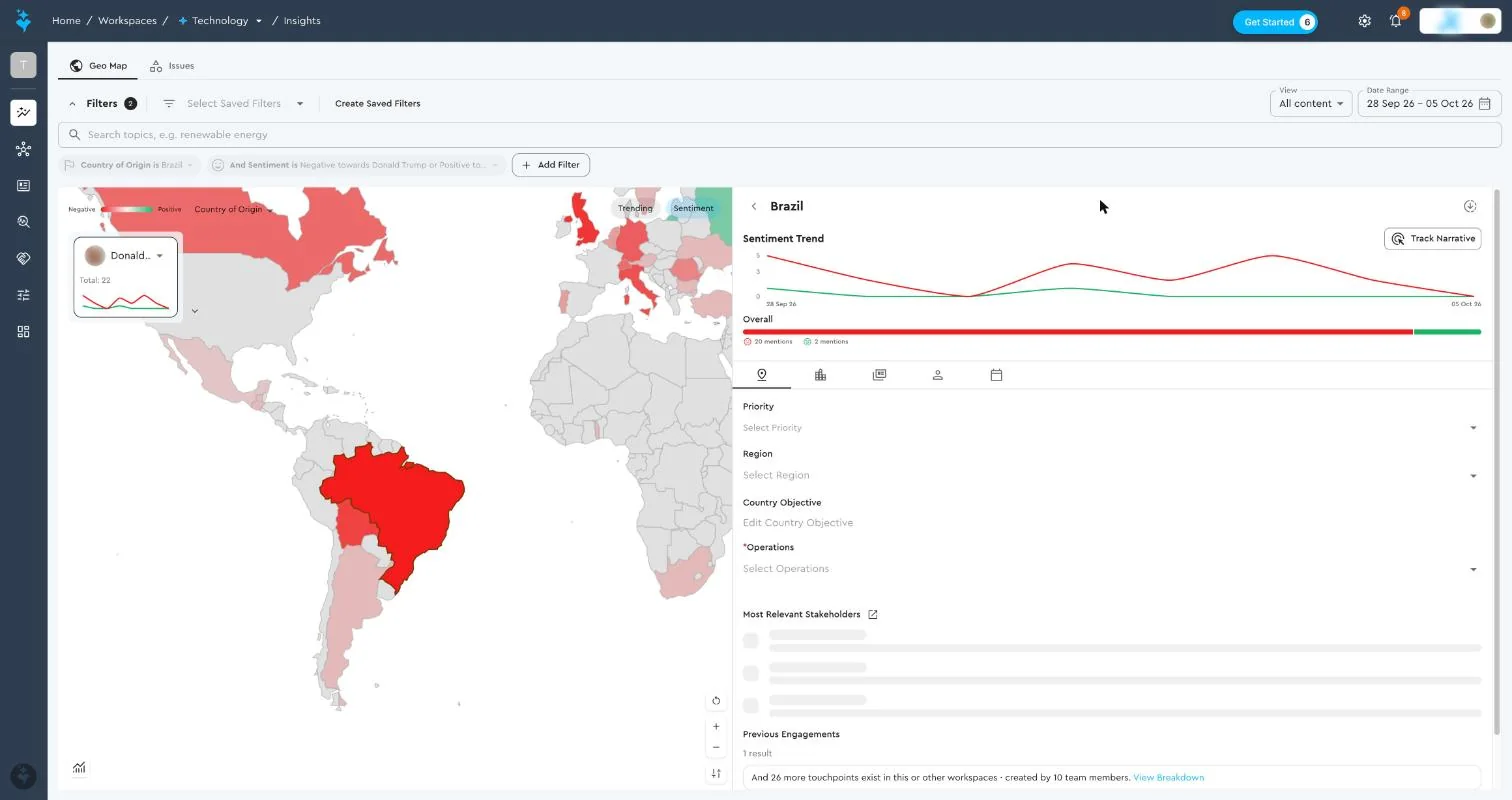This screenshot has width=1512, height=800.
Task: Switch to the Geo Map tab
Action: (x=98, y=66)
